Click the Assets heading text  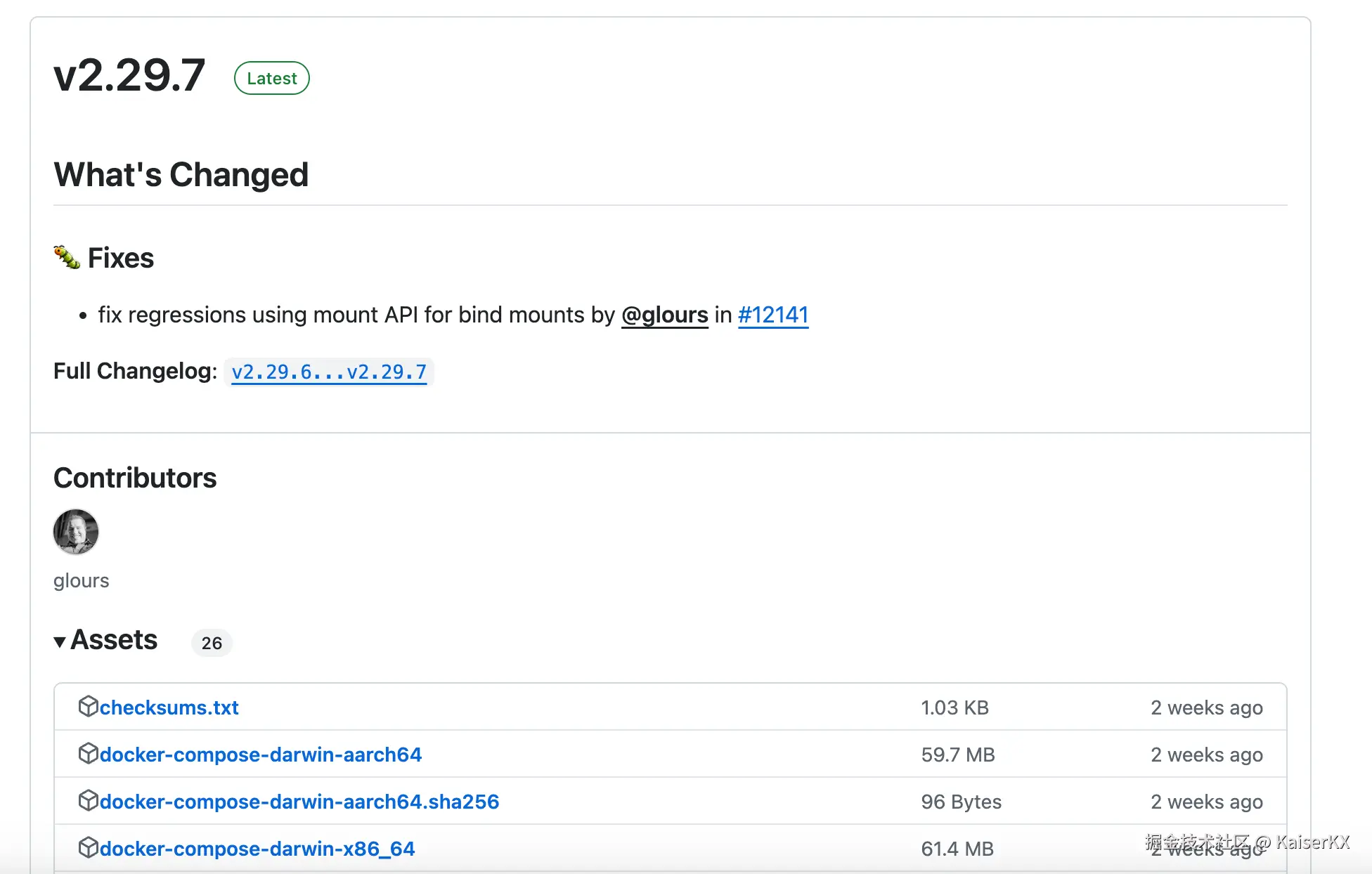(x=114, y=640)
